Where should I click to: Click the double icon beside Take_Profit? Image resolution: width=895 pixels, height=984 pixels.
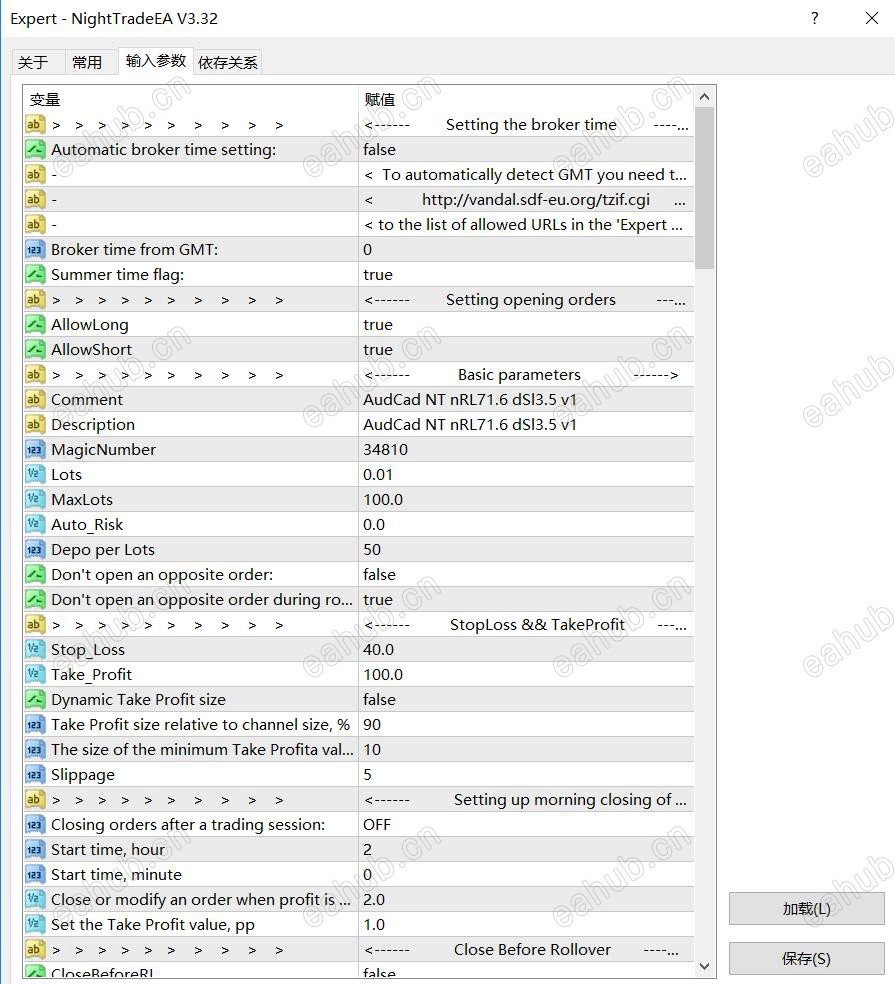(35, 675)
